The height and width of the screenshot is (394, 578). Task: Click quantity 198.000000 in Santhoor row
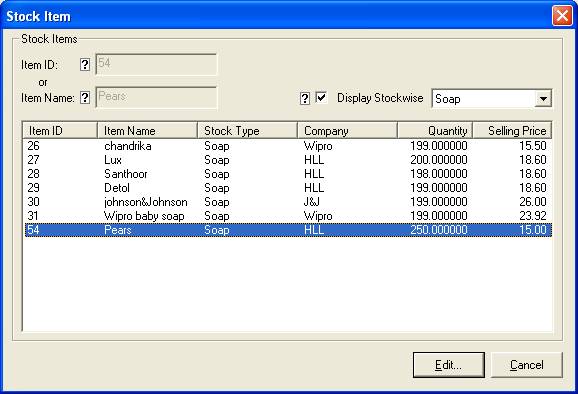[x=439, y=174]
